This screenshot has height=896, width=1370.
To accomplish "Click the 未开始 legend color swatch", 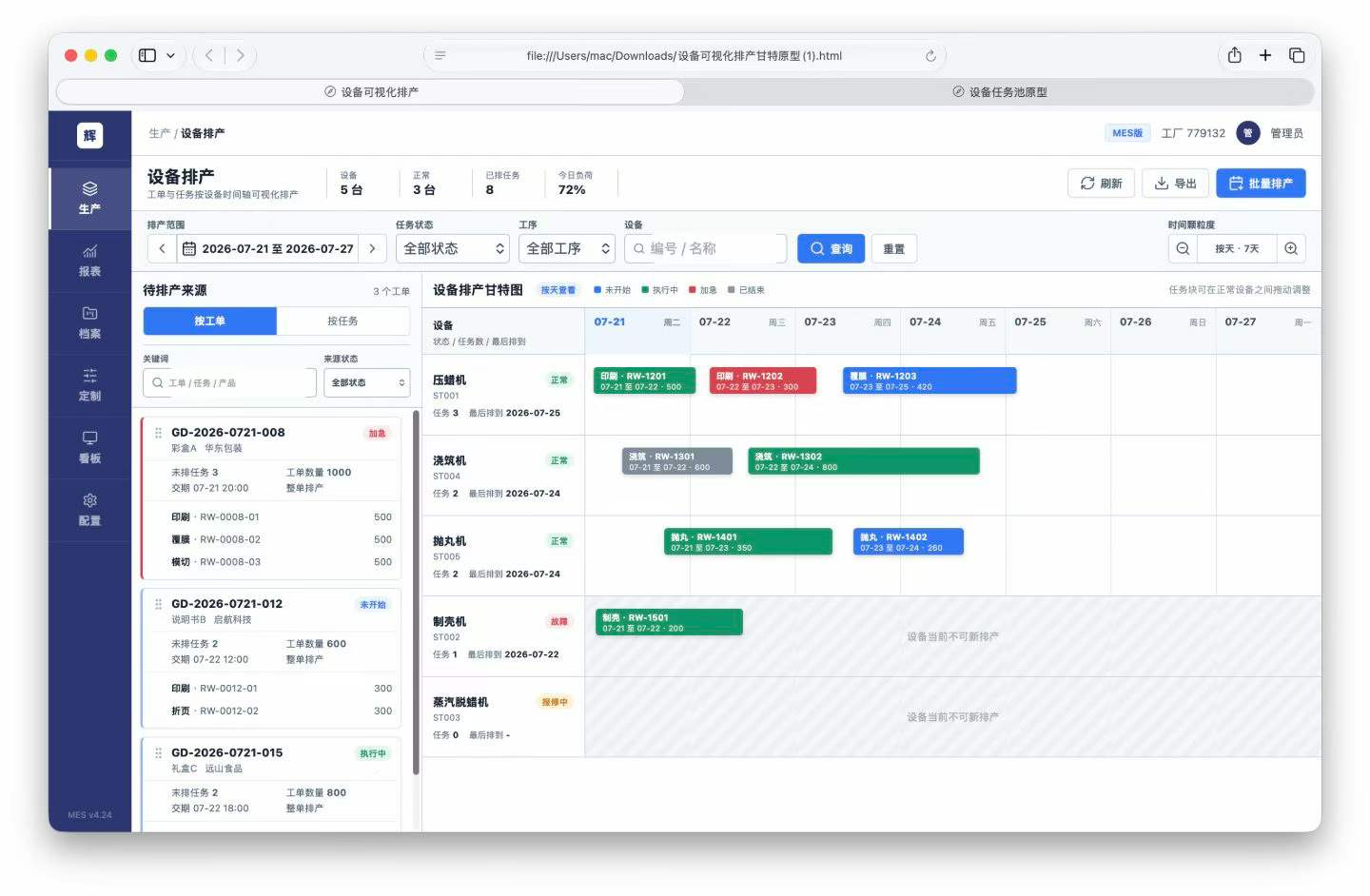I will pos(597,290).
